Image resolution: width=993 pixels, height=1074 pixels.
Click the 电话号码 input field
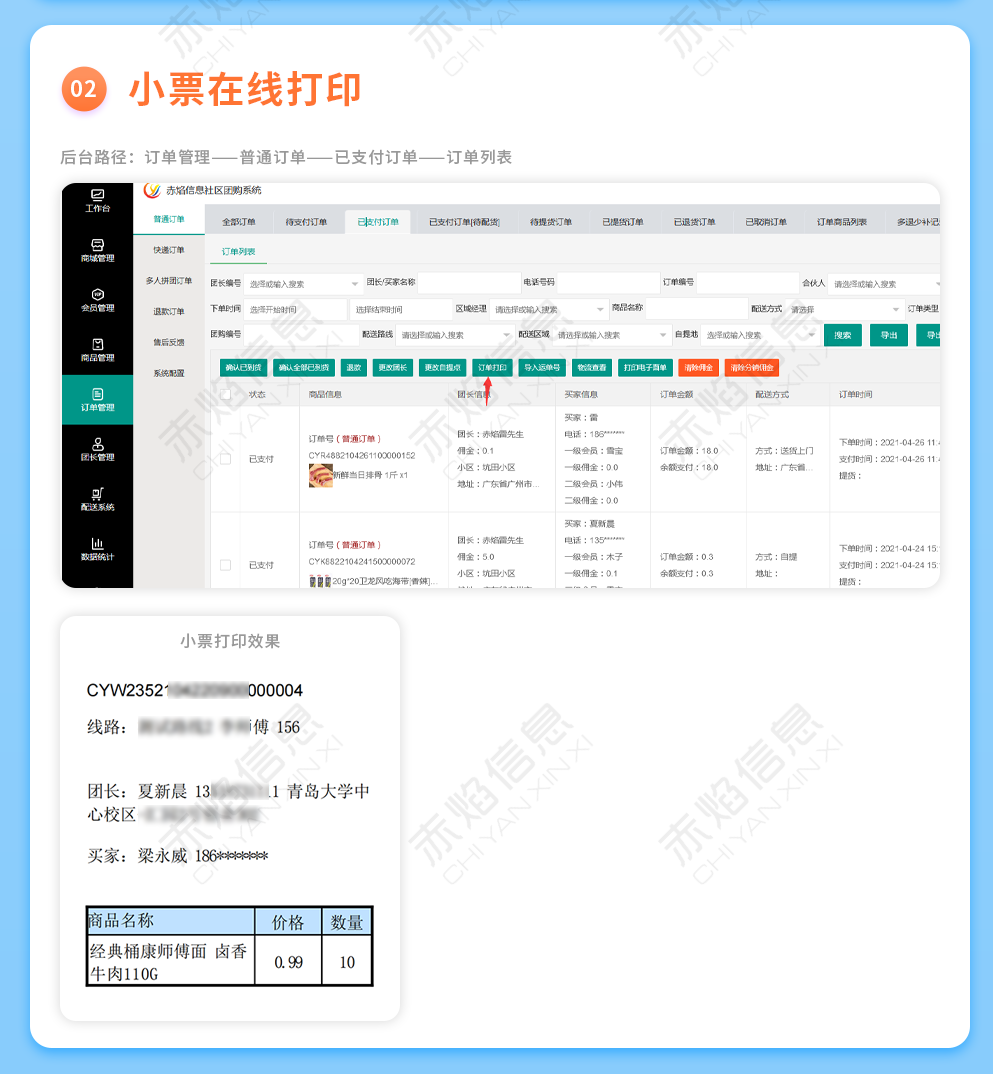click(606, 283)
